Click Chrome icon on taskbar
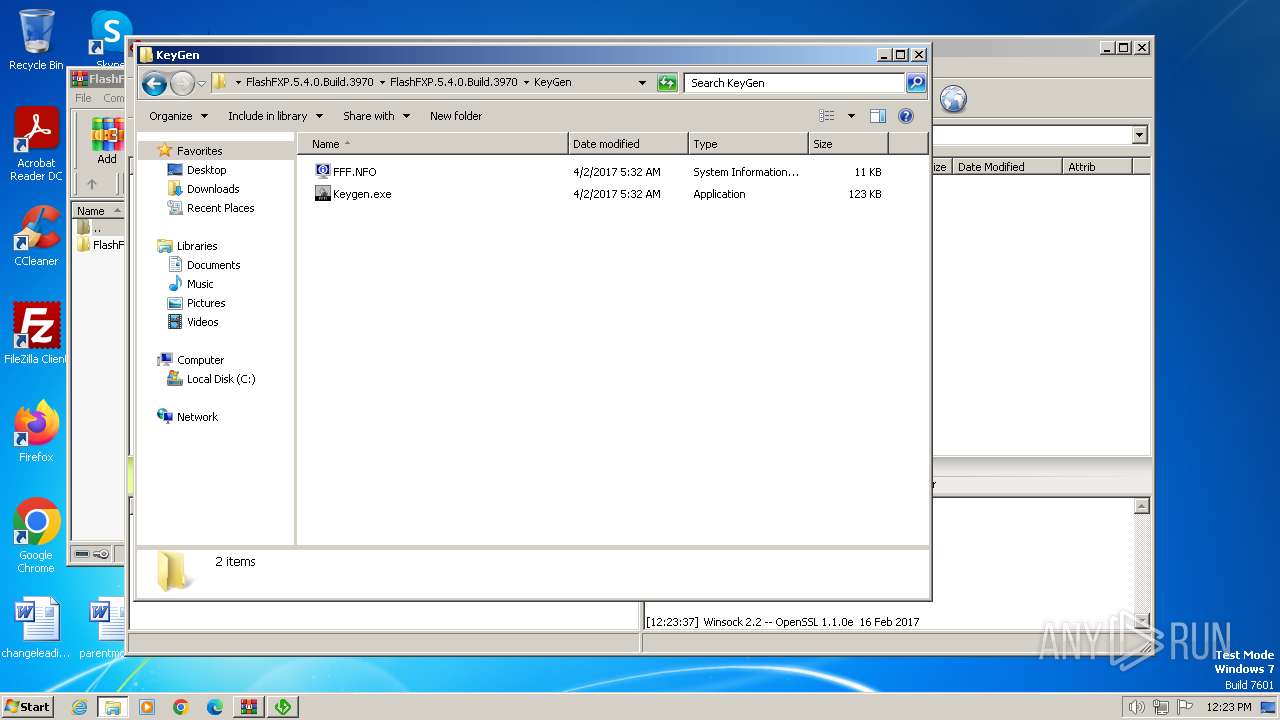This screenshot has width=1280, height=720. click(x=181, y=707)
